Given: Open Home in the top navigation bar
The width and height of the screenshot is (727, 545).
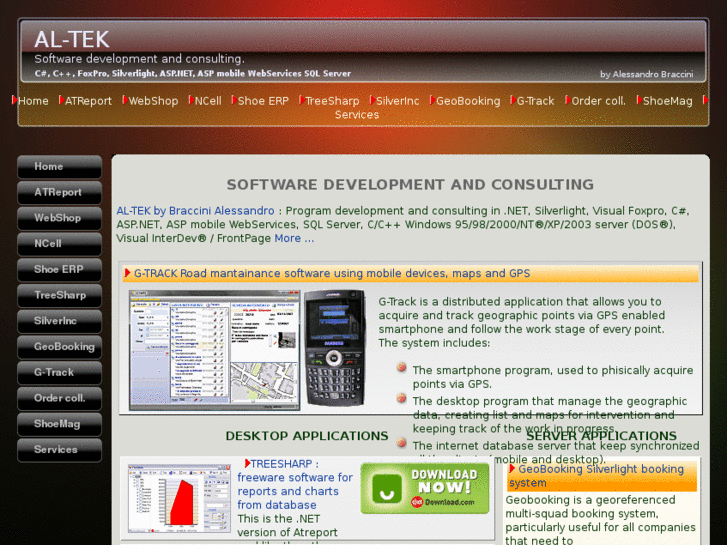Looking at the screenshot, I should click(x=33, y=101).
